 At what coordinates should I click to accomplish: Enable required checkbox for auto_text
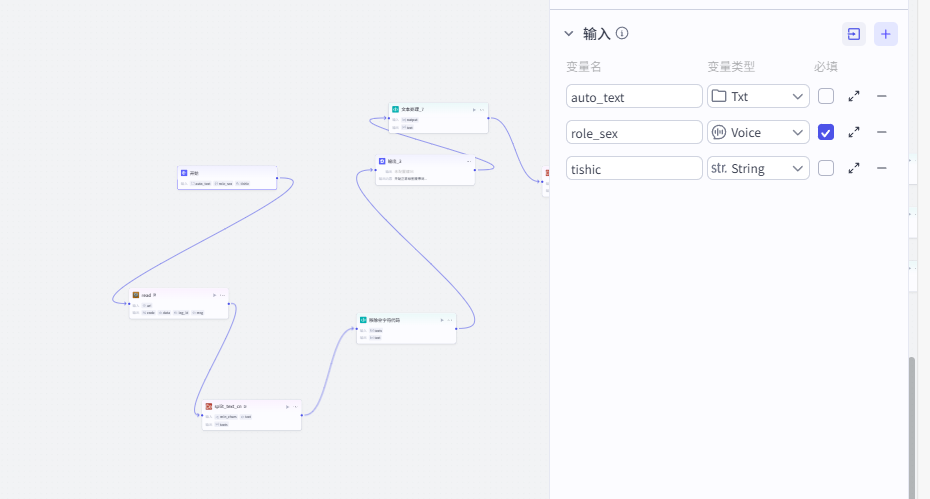pos(826,96)
